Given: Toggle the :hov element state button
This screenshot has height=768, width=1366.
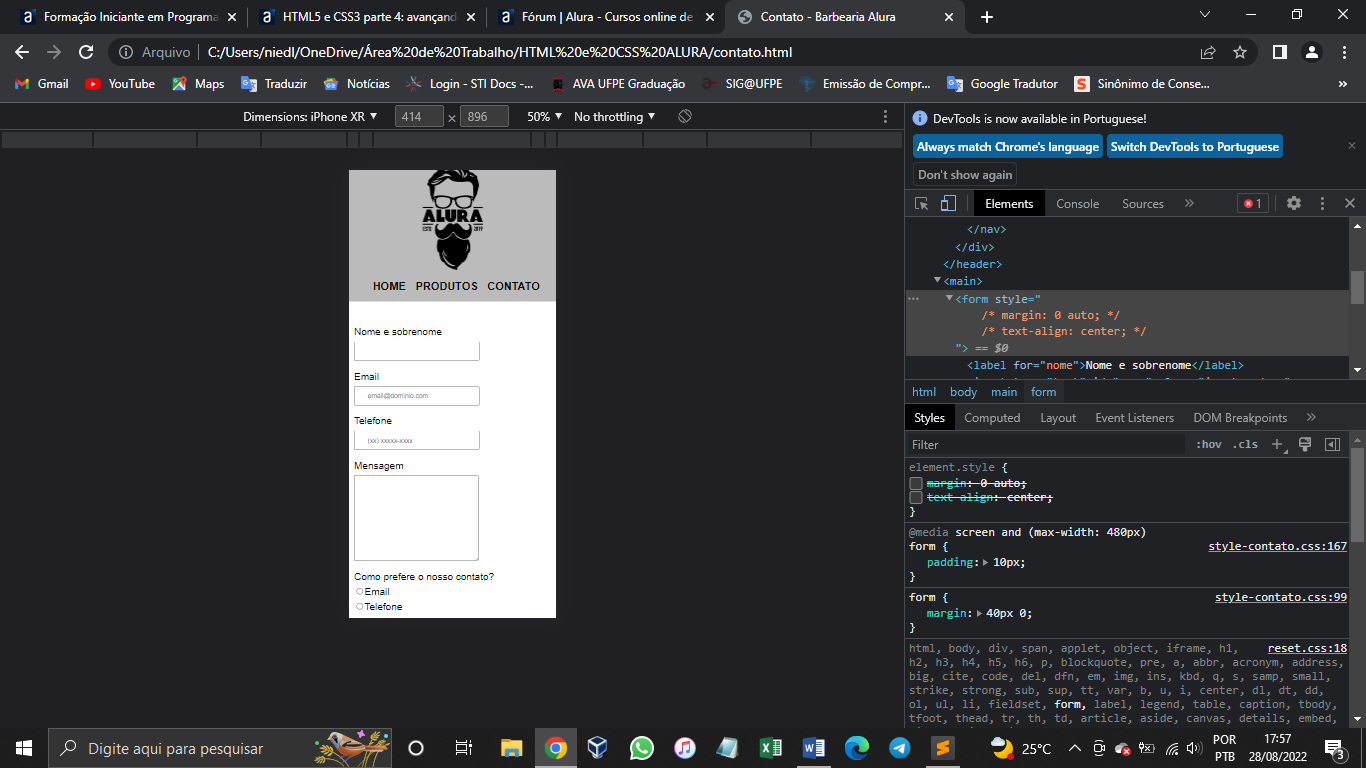Looking at the screenshot, I should pos(1208,444).
